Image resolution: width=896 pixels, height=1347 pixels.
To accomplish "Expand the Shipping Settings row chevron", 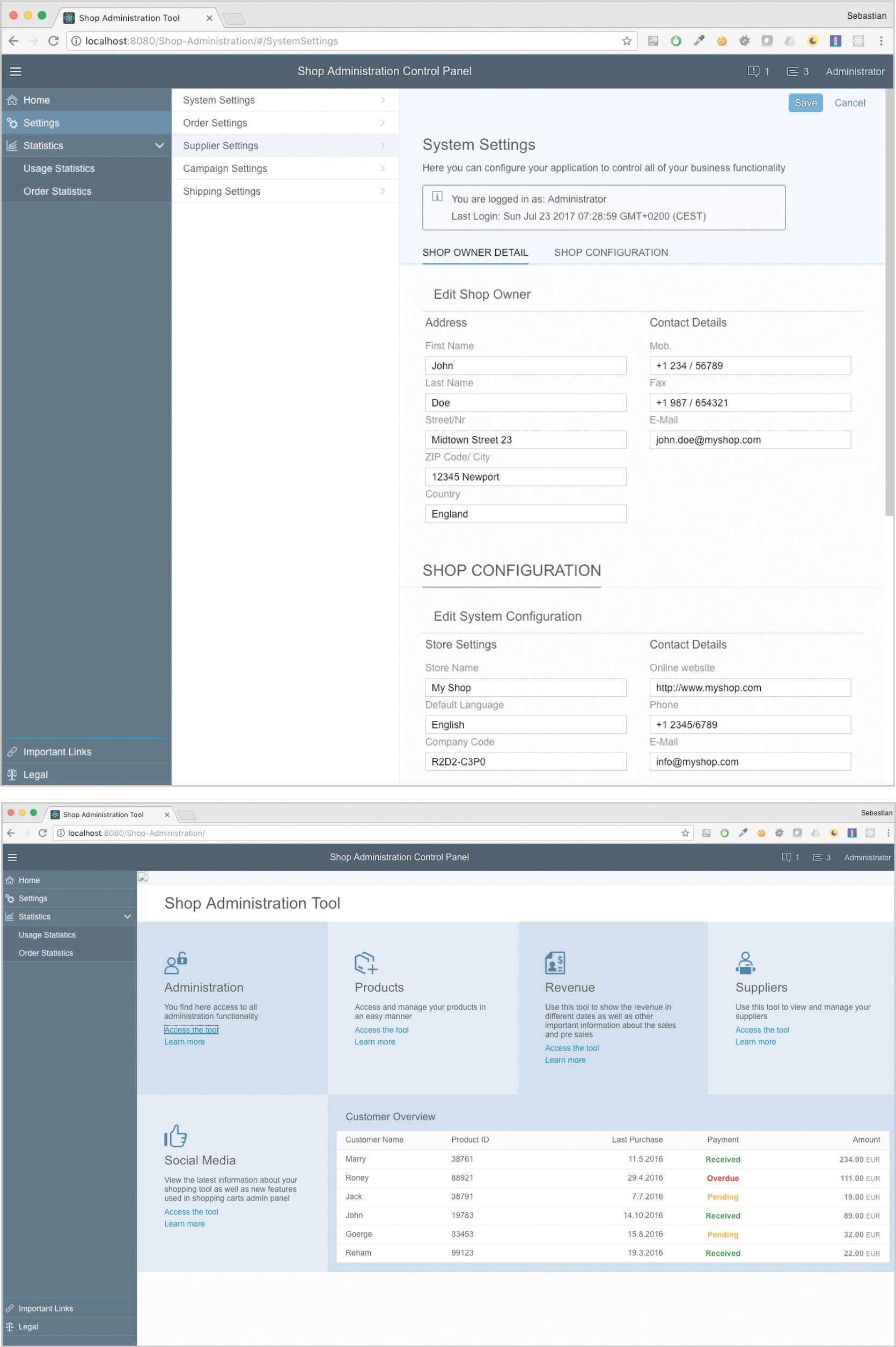I will [x=383, y=192].
